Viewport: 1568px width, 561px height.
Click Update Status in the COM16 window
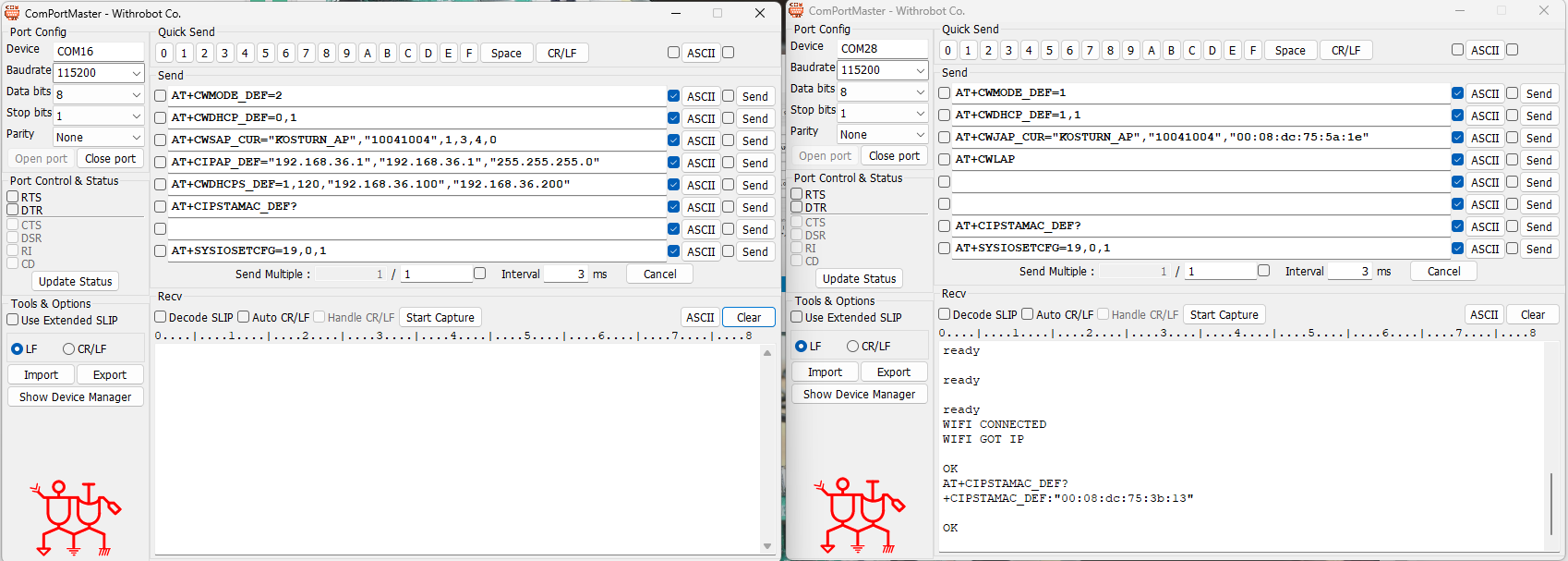pyautogui.click(x=76, y=282)
